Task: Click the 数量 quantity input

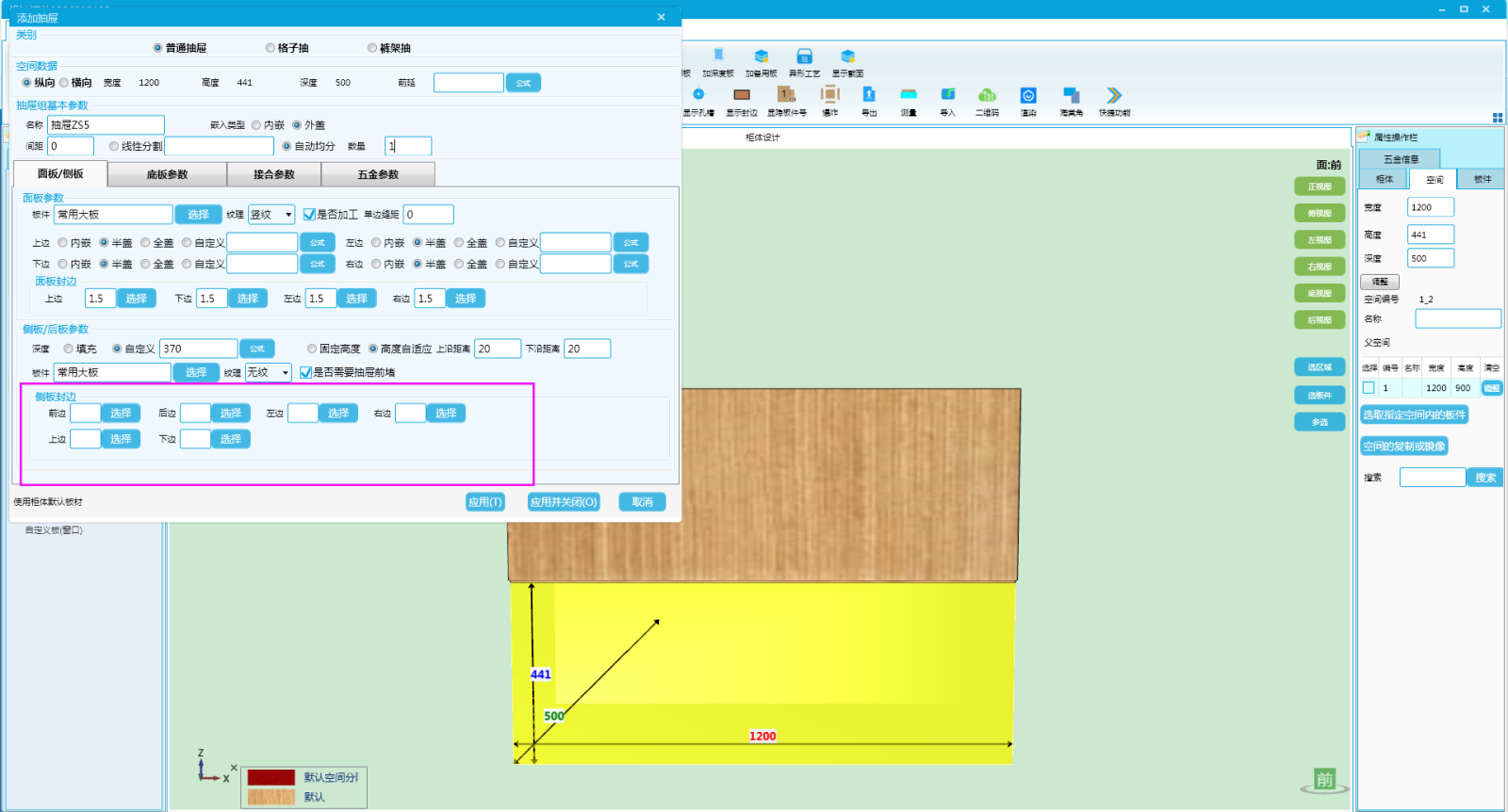Action: (x=408, y=146)
